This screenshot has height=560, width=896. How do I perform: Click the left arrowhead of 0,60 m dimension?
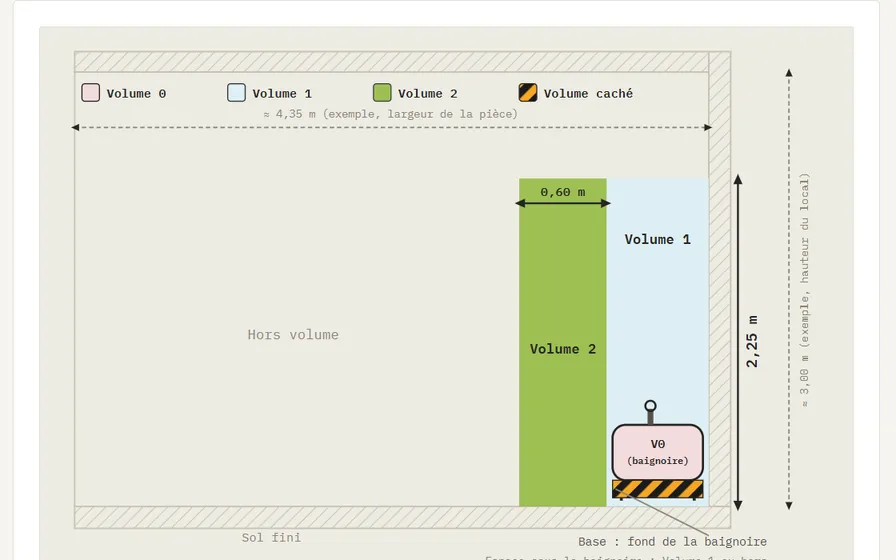[x=520, y=203]
